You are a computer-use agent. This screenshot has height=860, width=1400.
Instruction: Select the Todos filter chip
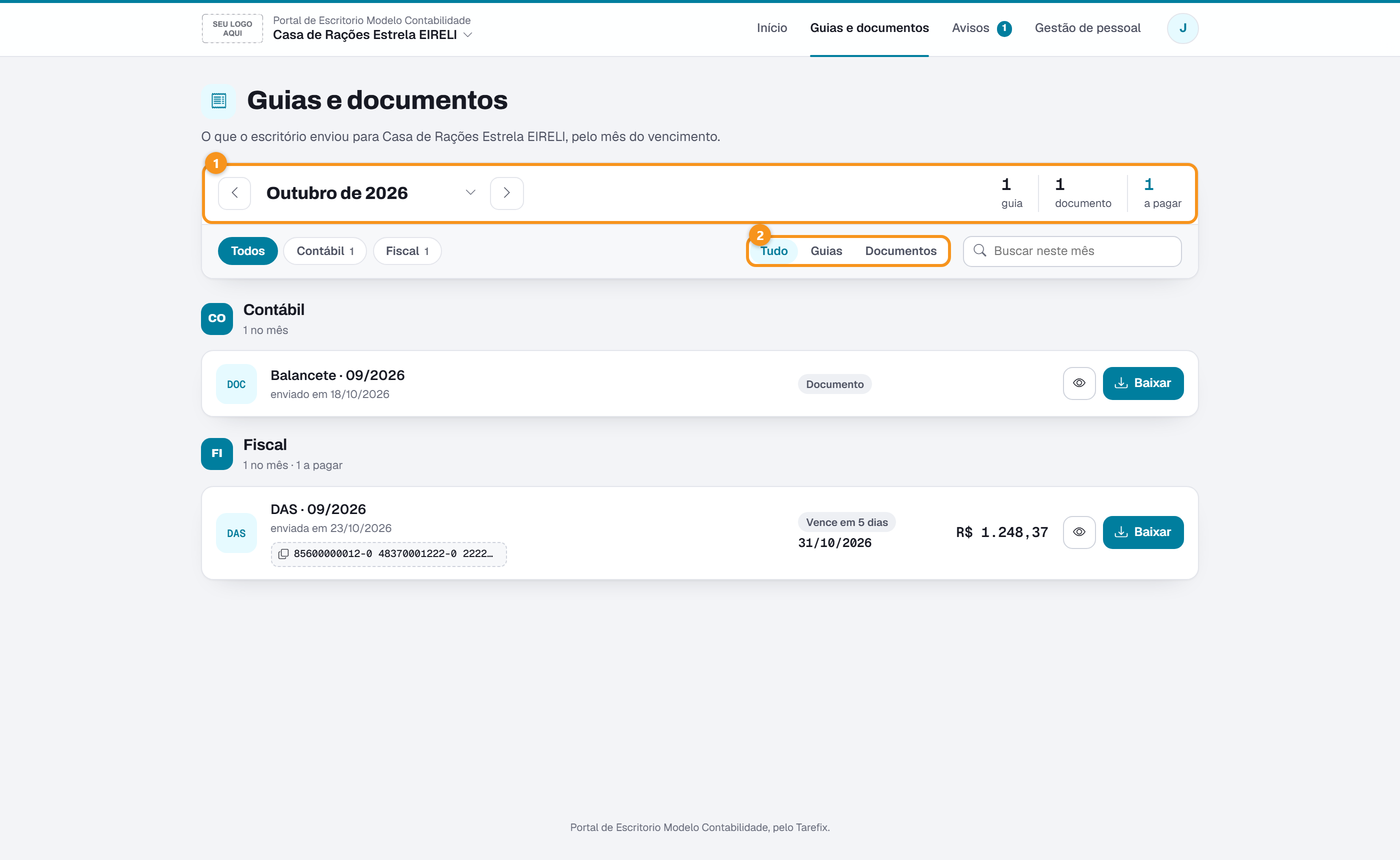(x=247, y=251)
